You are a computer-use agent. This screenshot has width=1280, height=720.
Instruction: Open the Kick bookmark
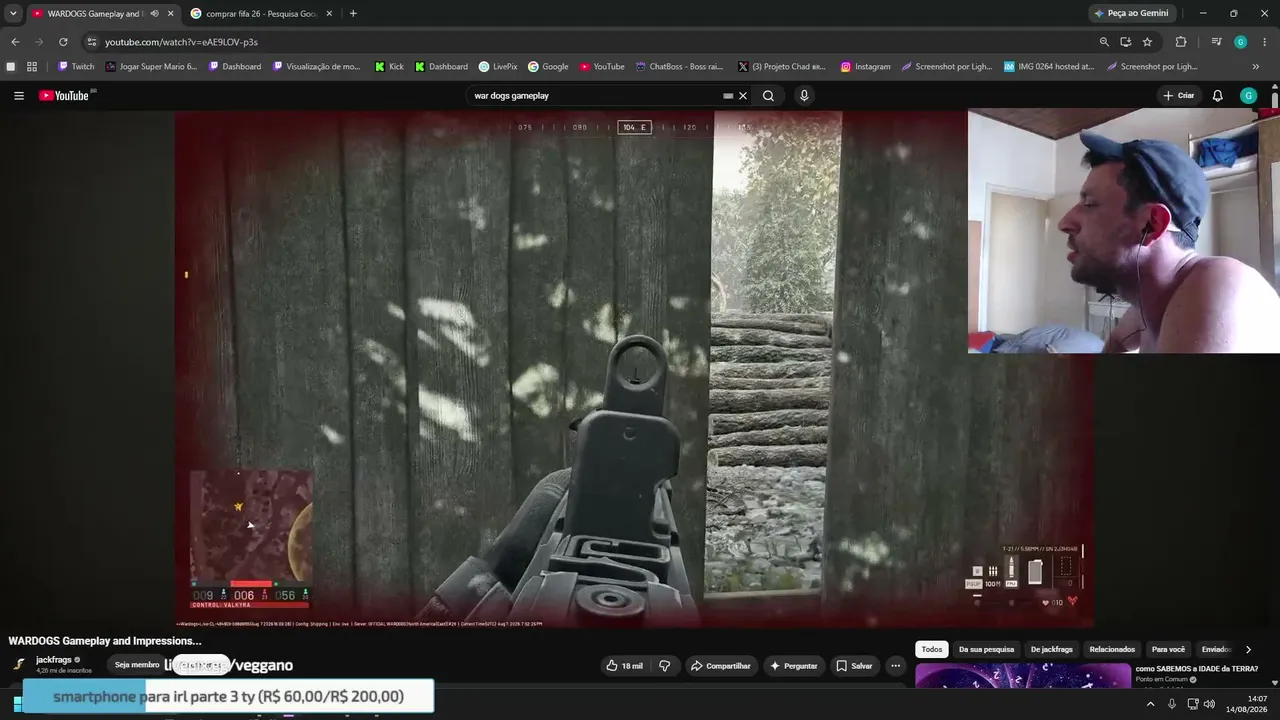pos(389,67)
